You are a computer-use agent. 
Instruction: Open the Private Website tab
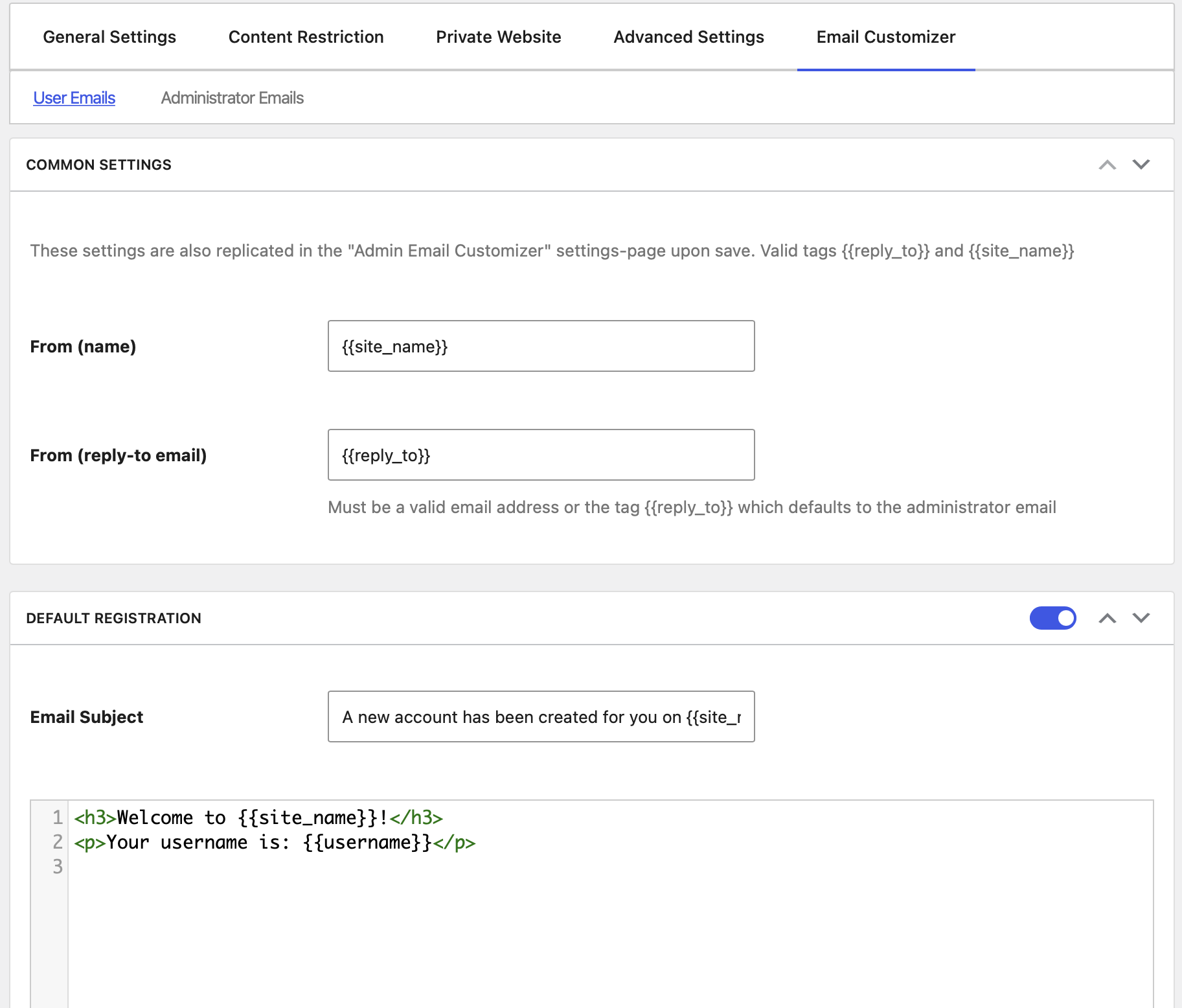click(498, 37)
